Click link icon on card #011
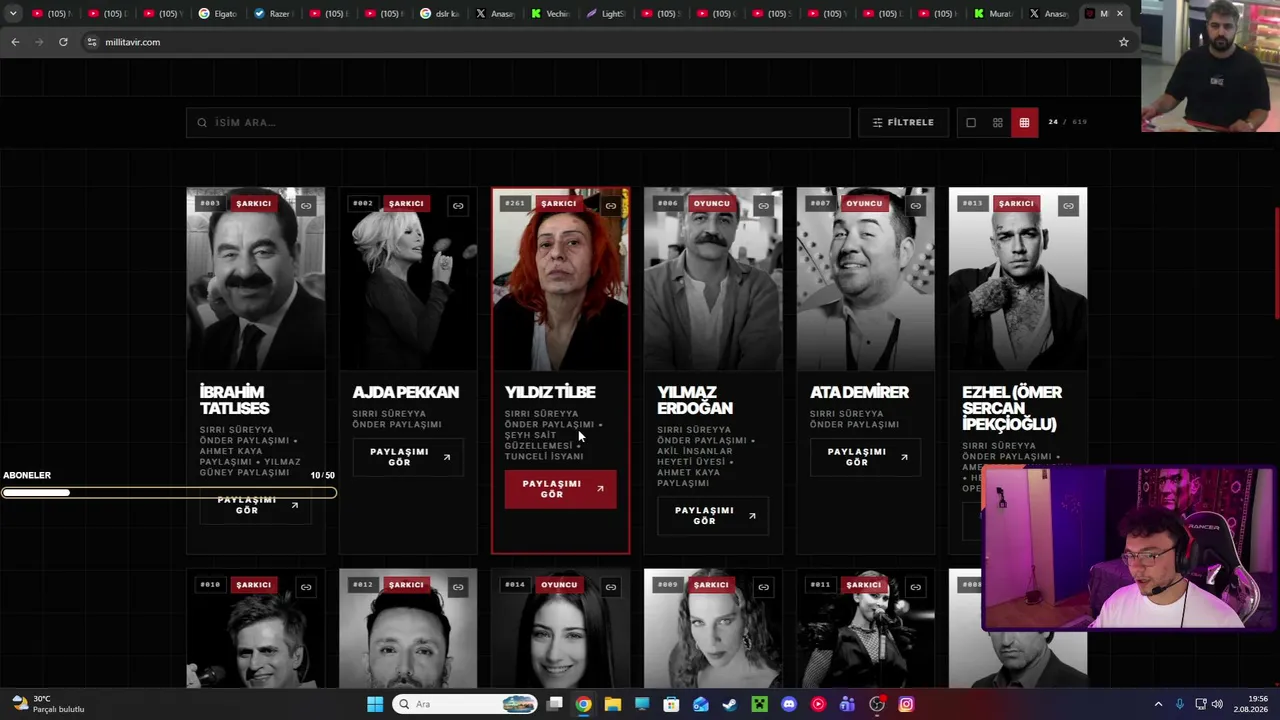 tap(915, 587)
